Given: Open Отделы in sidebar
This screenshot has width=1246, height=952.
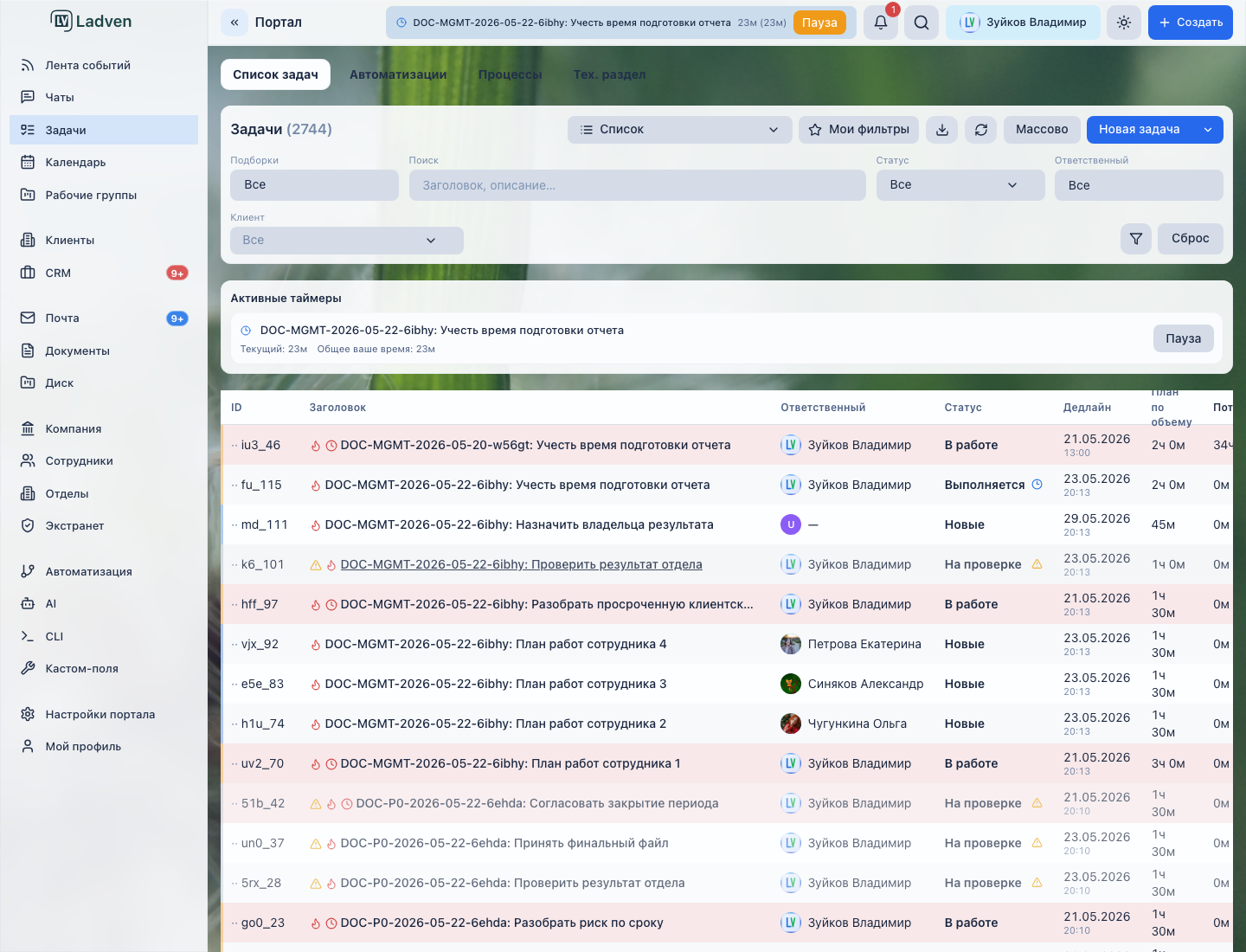Looking at the screenshot, I should point(104,493).
